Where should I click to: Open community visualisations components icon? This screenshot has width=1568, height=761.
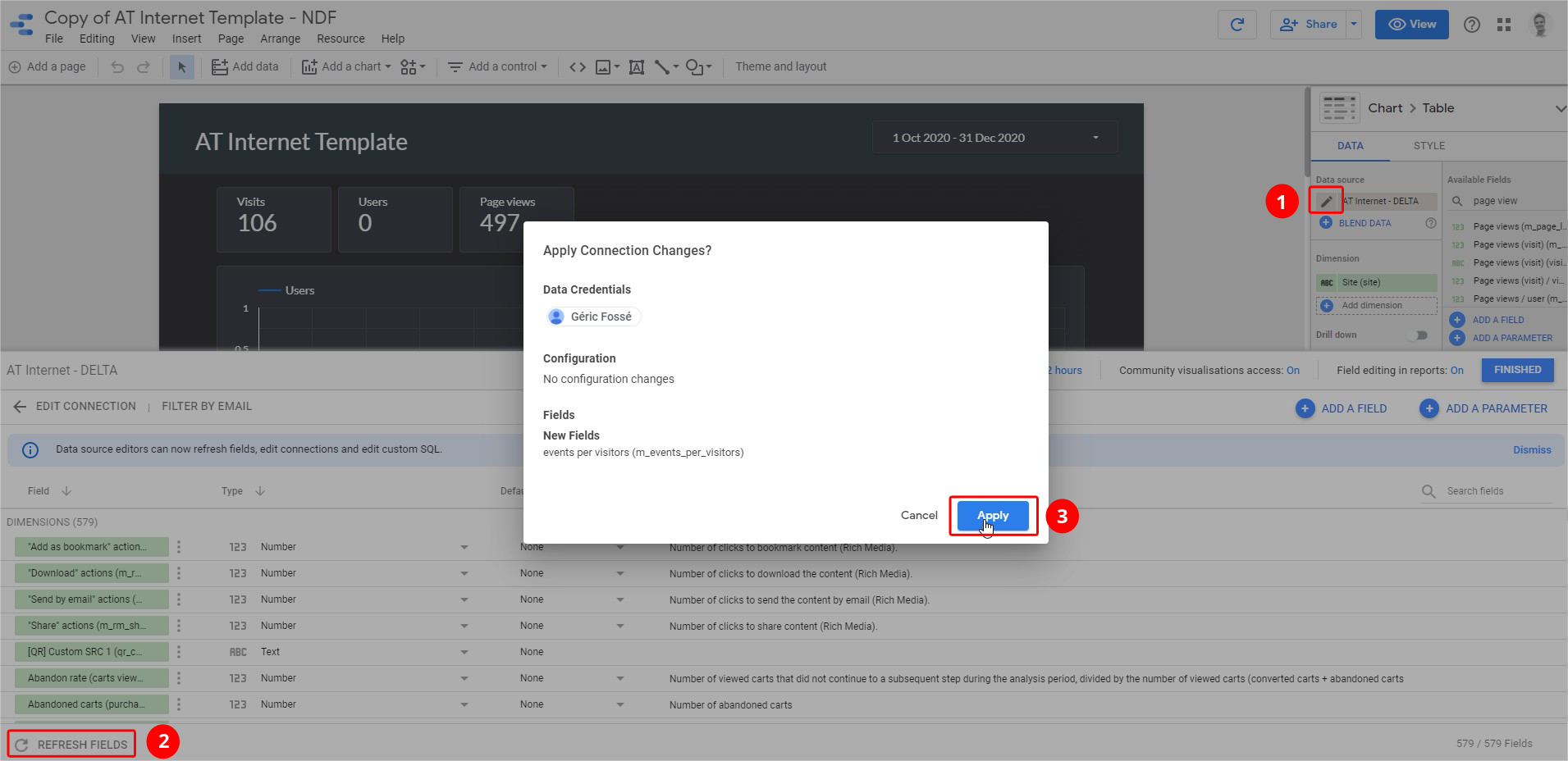(413, 66)
